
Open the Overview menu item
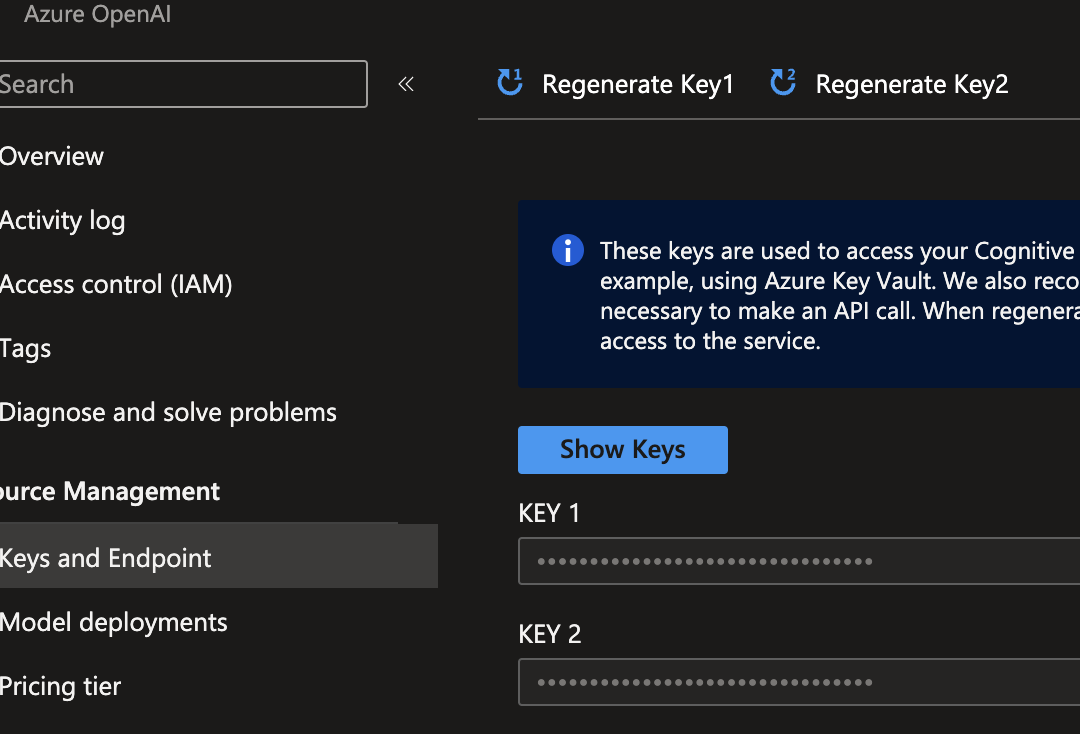[x=52, y=156]
